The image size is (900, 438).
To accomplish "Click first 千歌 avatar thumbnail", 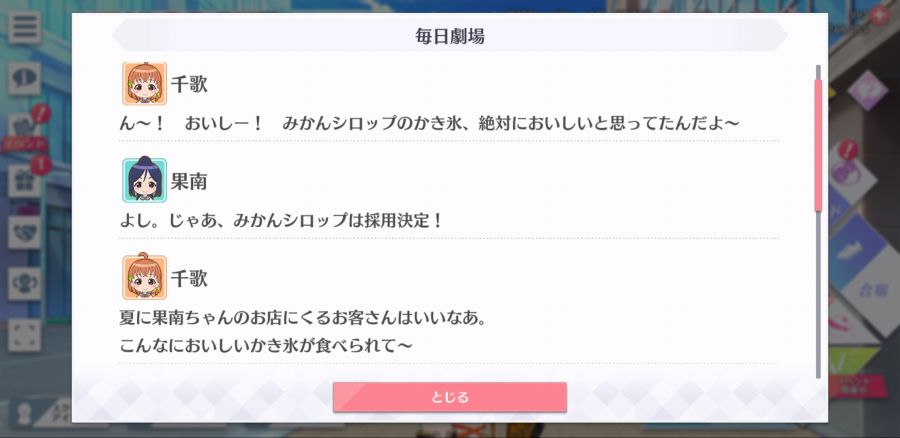I will [145, 84].
